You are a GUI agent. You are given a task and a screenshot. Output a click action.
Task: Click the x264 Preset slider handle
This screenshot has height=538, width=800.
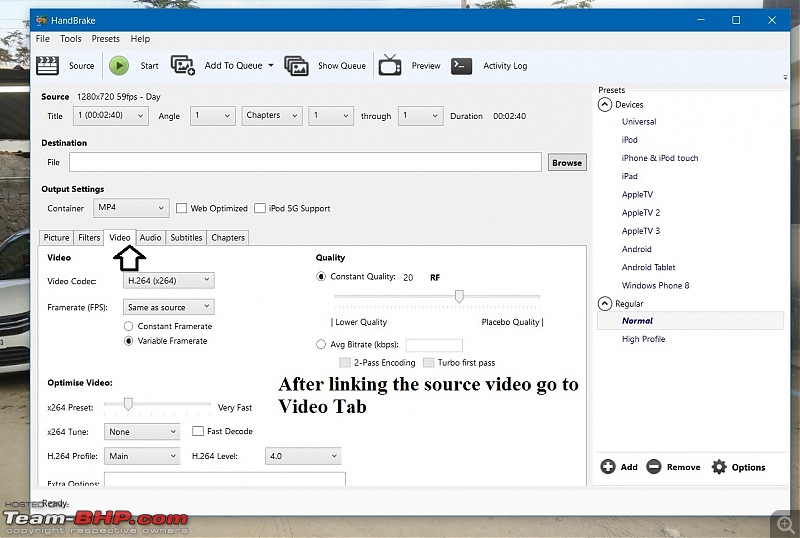tap(128, 404)
